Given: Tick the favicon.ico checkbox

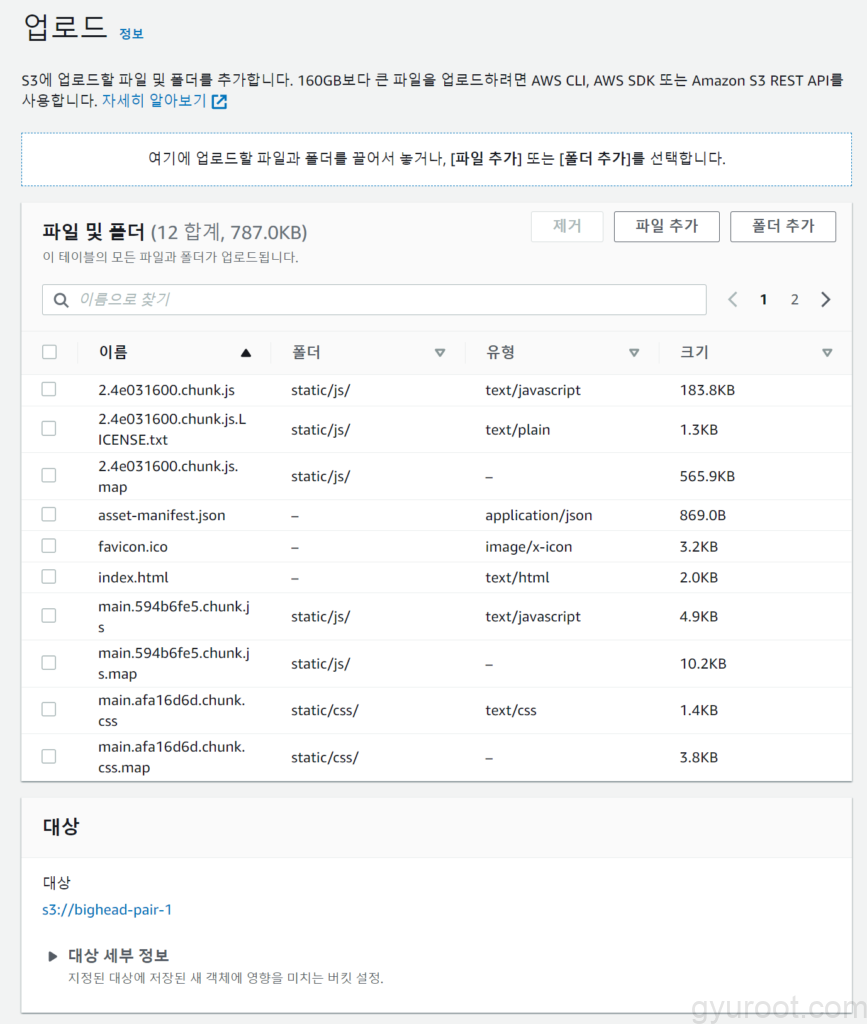Looking at the screenshot, I should (x=49, y=546).
